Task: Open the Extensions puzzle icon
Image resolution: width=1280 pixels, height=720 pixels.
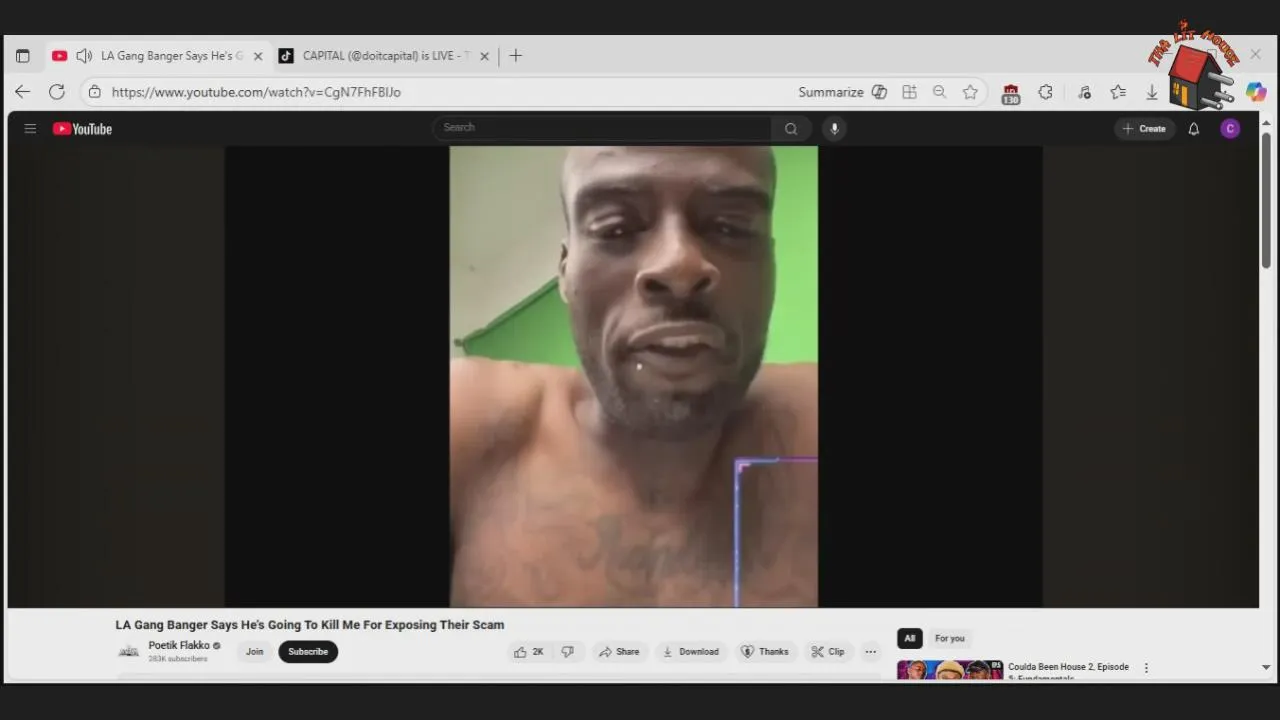Action: click(1046, 92)
